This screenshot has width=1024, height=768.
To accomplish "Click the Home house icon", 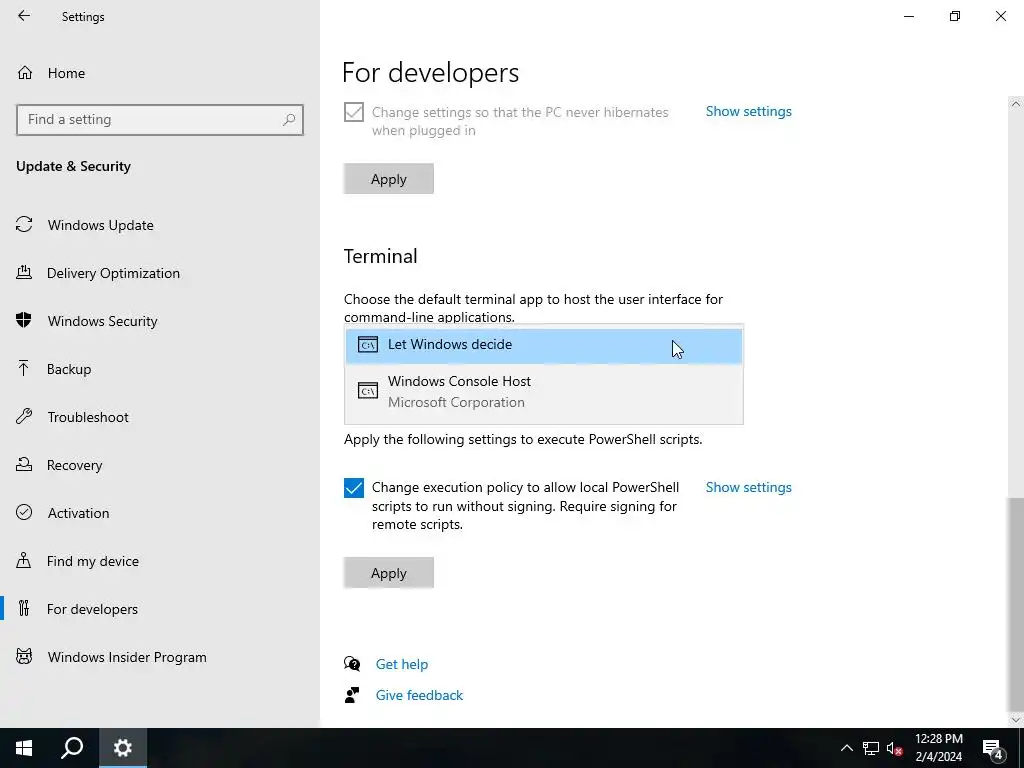I will coord(25,72).
